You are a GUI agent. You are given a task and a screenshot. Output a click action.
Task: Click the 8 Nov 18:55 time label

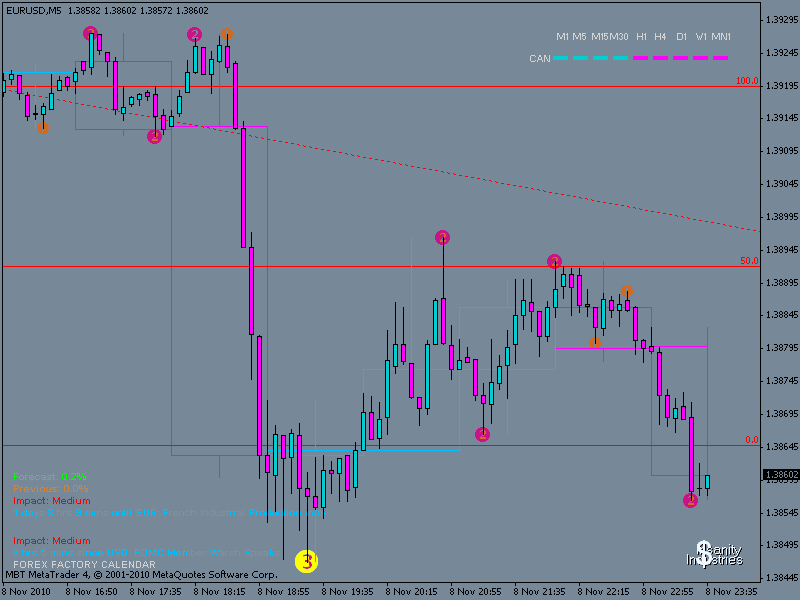(283, 592)
